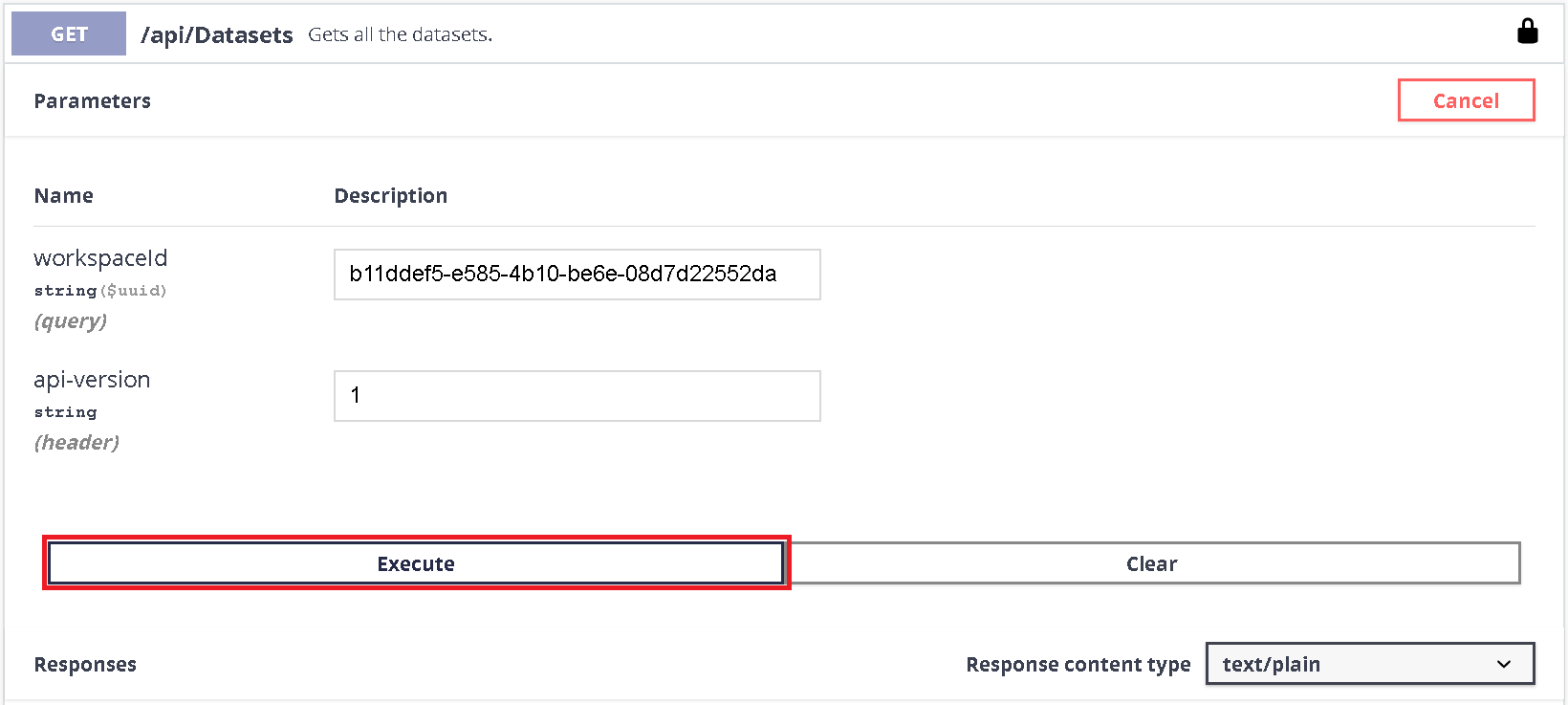Image resolution: width=1568 pixels, height=705 pixels.
Task: Click the 'Gets all the datasets.' summary text
Action: [400, 34]
